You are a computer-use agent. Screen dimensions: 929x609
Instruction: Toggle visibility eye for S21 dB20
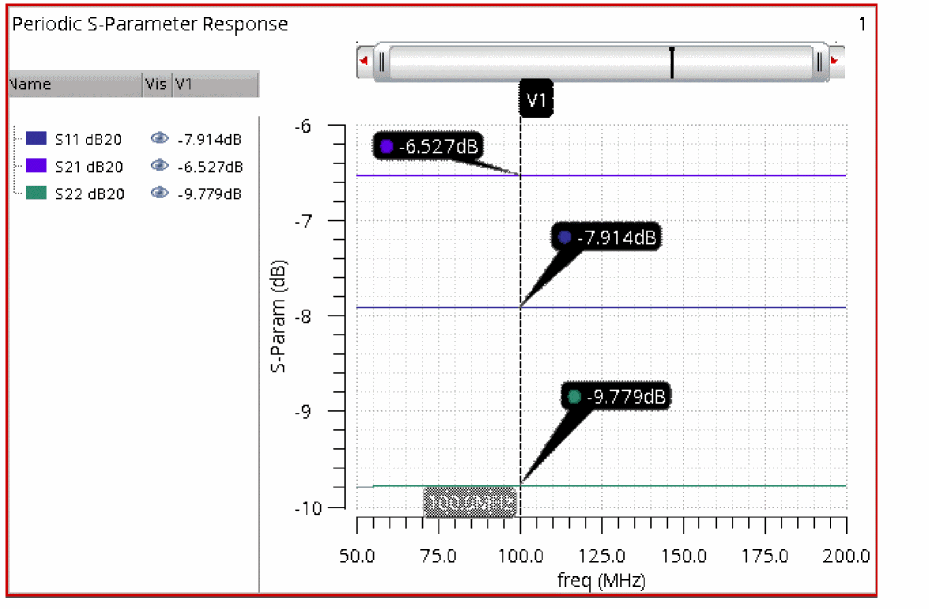159,165
